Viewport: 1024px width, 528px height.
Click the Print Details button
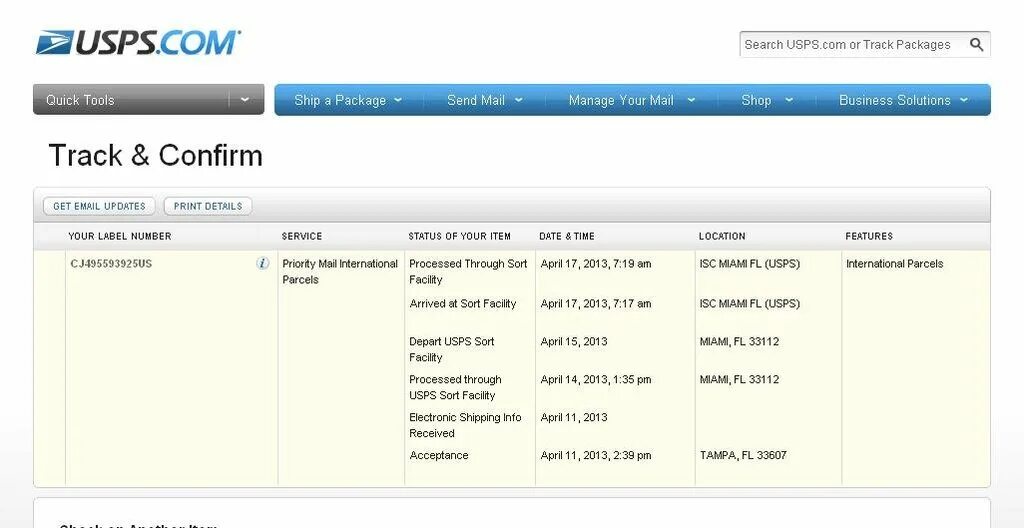tap(208, 206)
